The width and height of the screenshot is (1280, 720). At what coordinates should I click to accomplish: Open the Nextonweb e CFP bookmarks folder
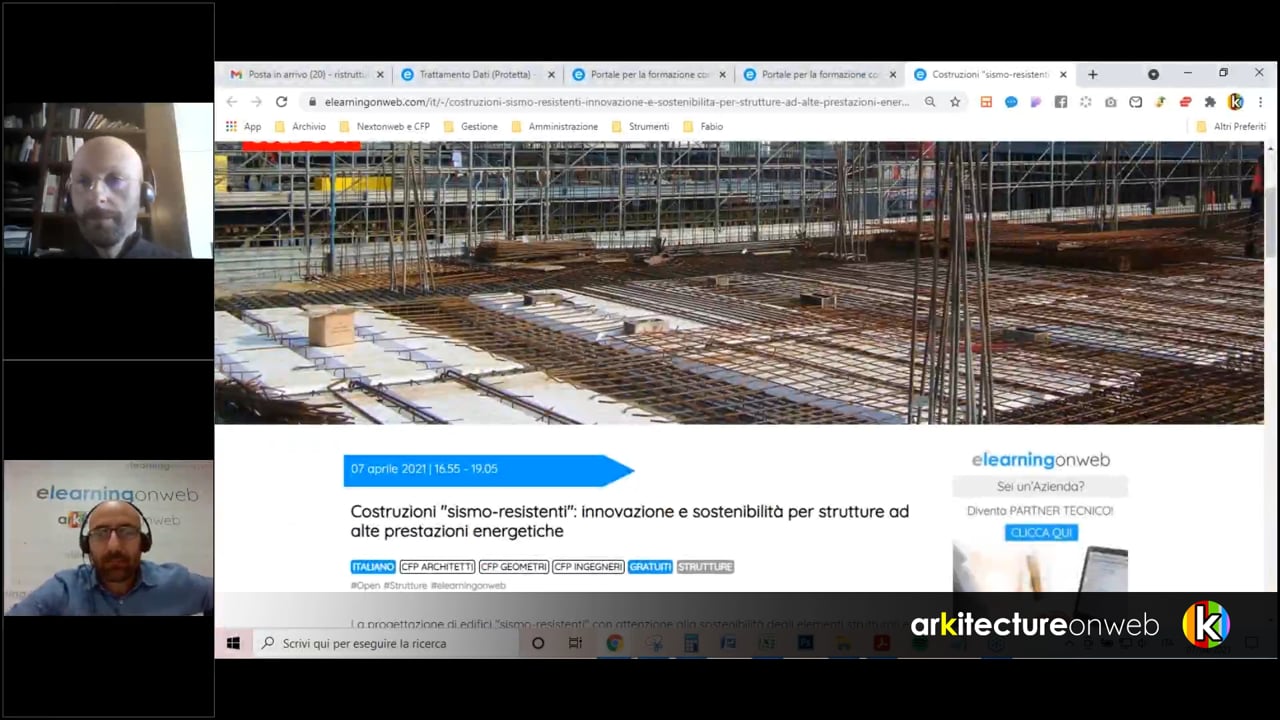click(x=385, y=127)
